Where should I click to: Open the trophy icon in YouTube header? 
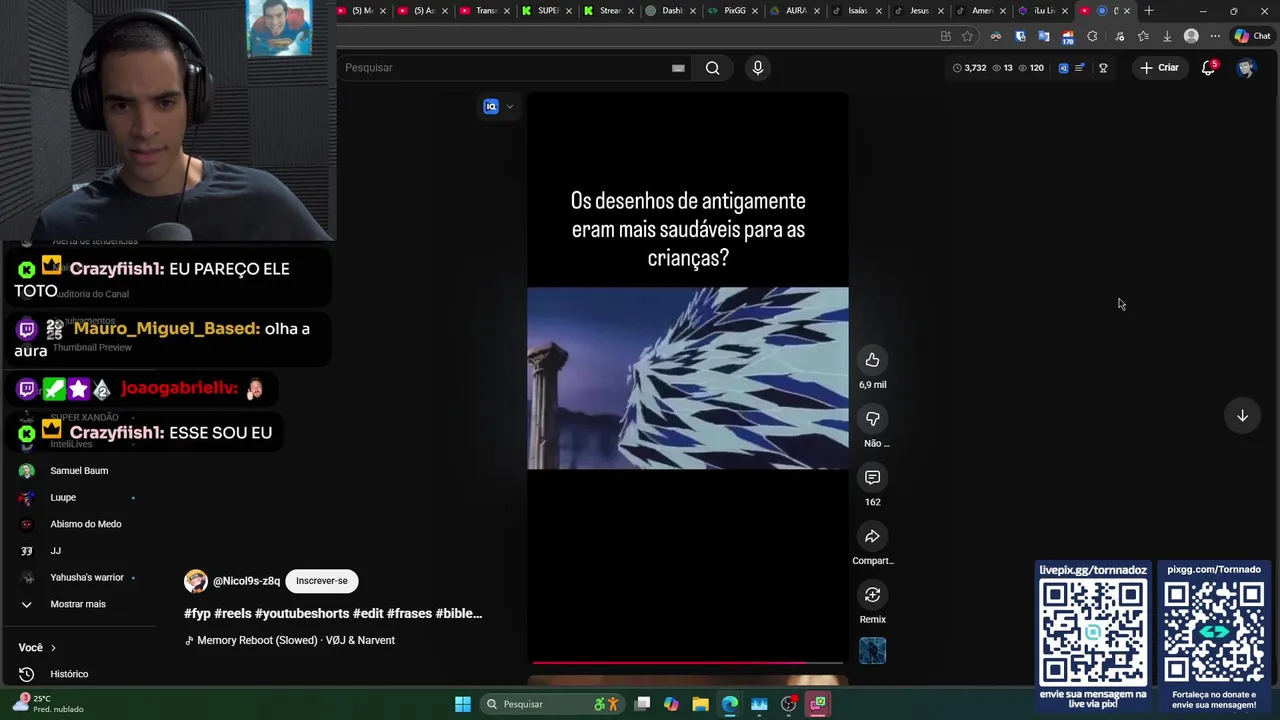click(x=1103, y=68)
